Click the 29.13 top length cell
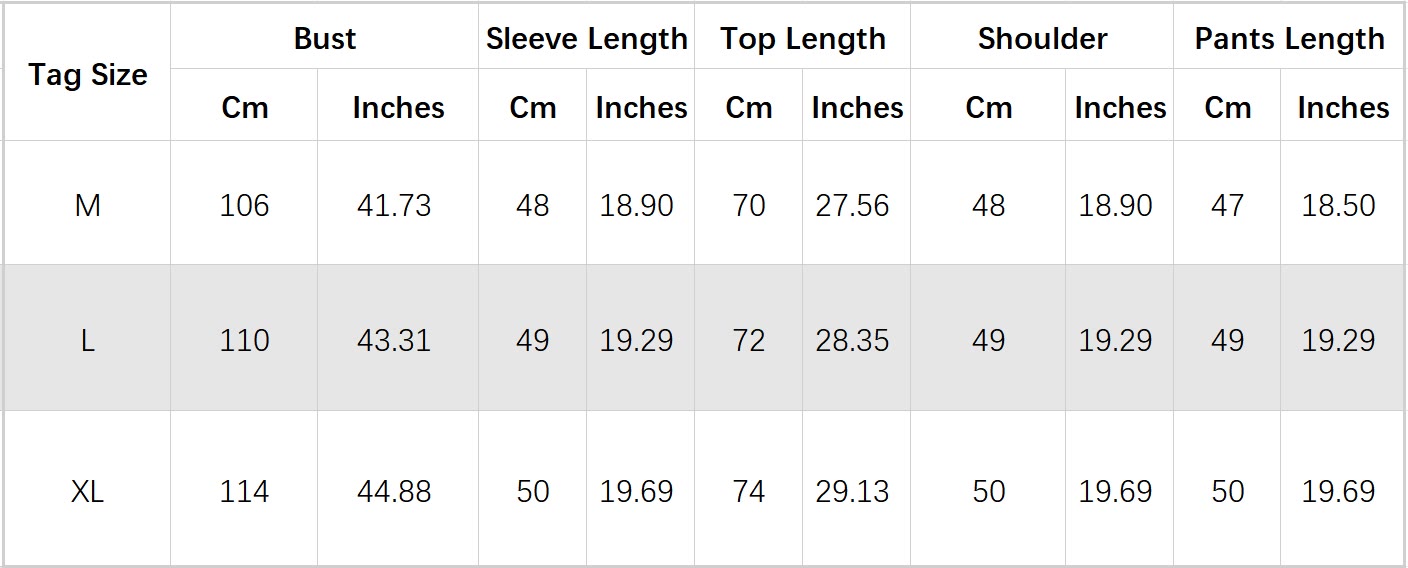Screen dimensions: 1408x568 click(x=852, y=491)
